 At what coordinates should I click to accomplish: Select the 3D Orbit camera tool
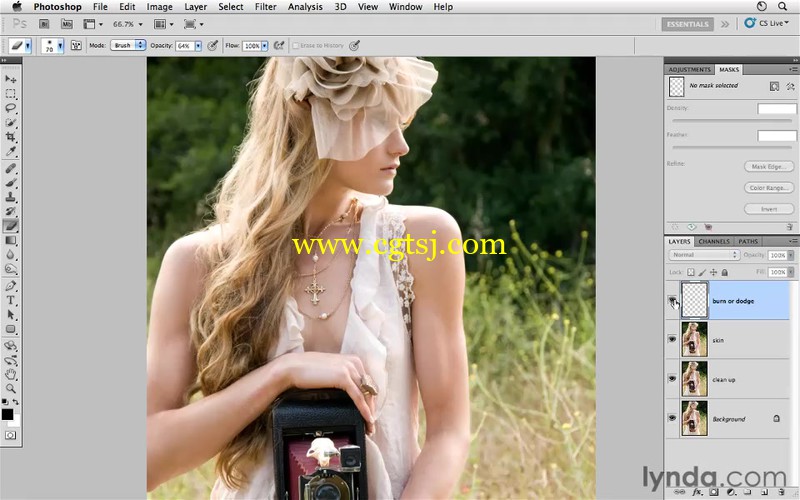click(11, 360)
